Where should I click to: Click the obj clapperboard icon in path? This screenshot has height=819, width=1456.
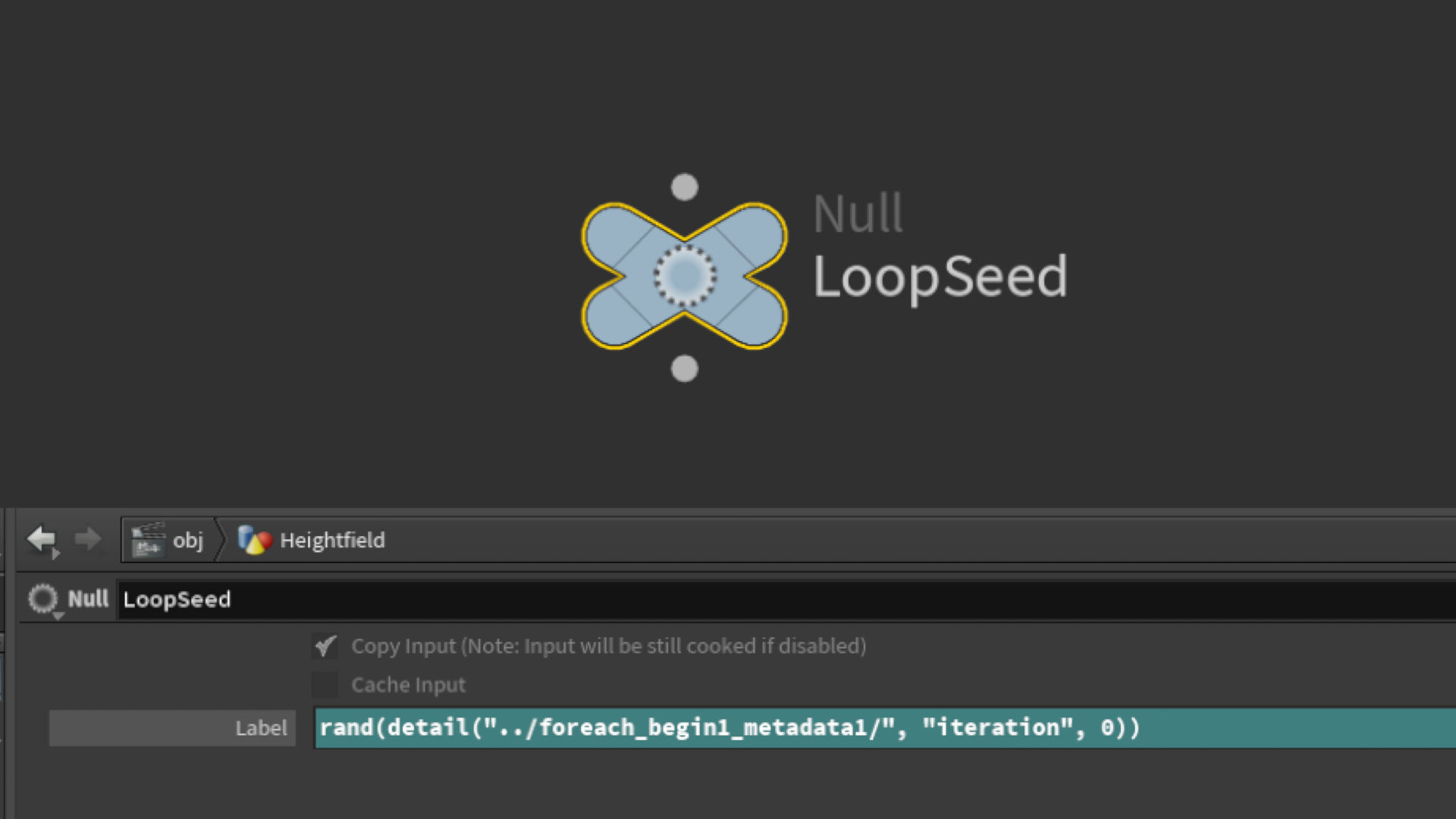[x=148, y=541]
